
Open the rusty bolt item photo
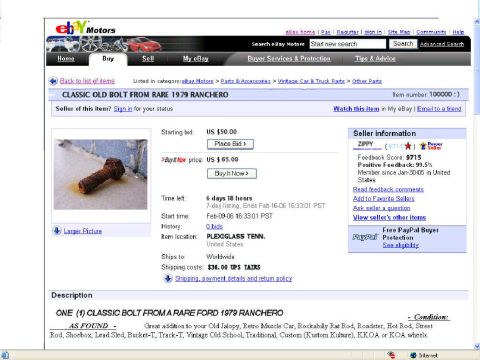coord(101,174)
